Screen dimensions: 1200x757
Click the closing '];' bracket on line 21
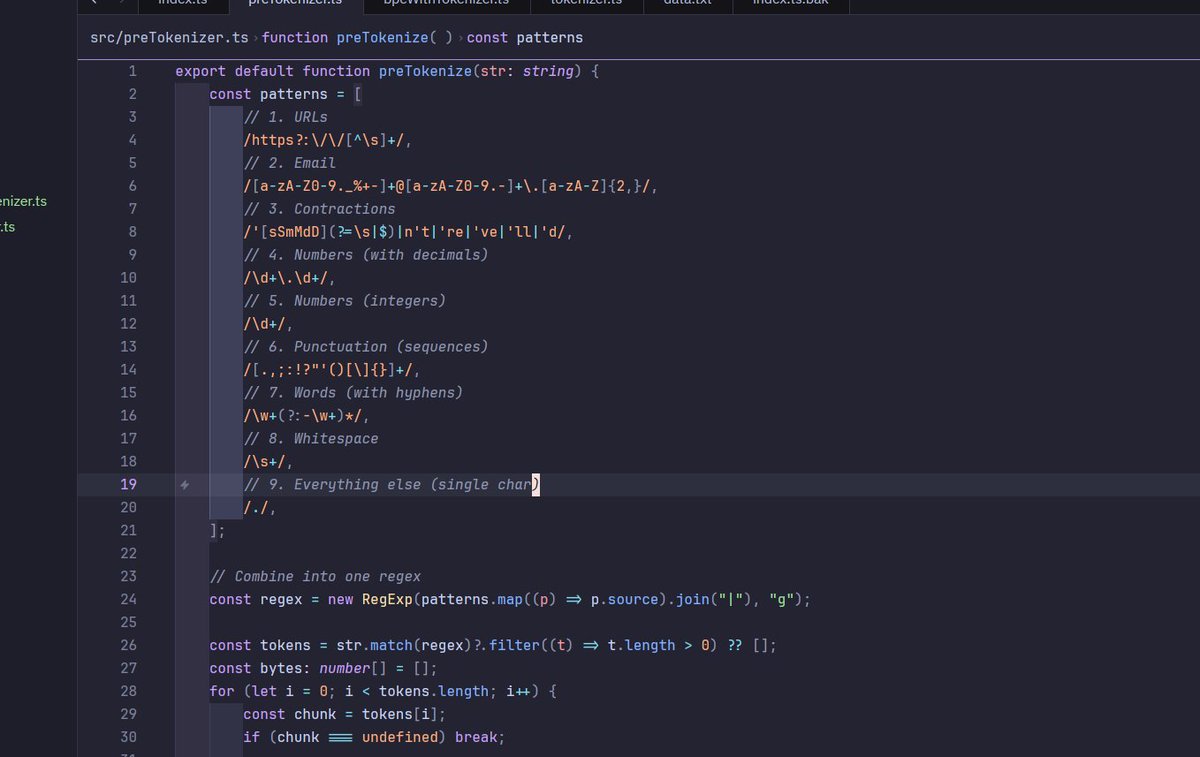point(217,531)
